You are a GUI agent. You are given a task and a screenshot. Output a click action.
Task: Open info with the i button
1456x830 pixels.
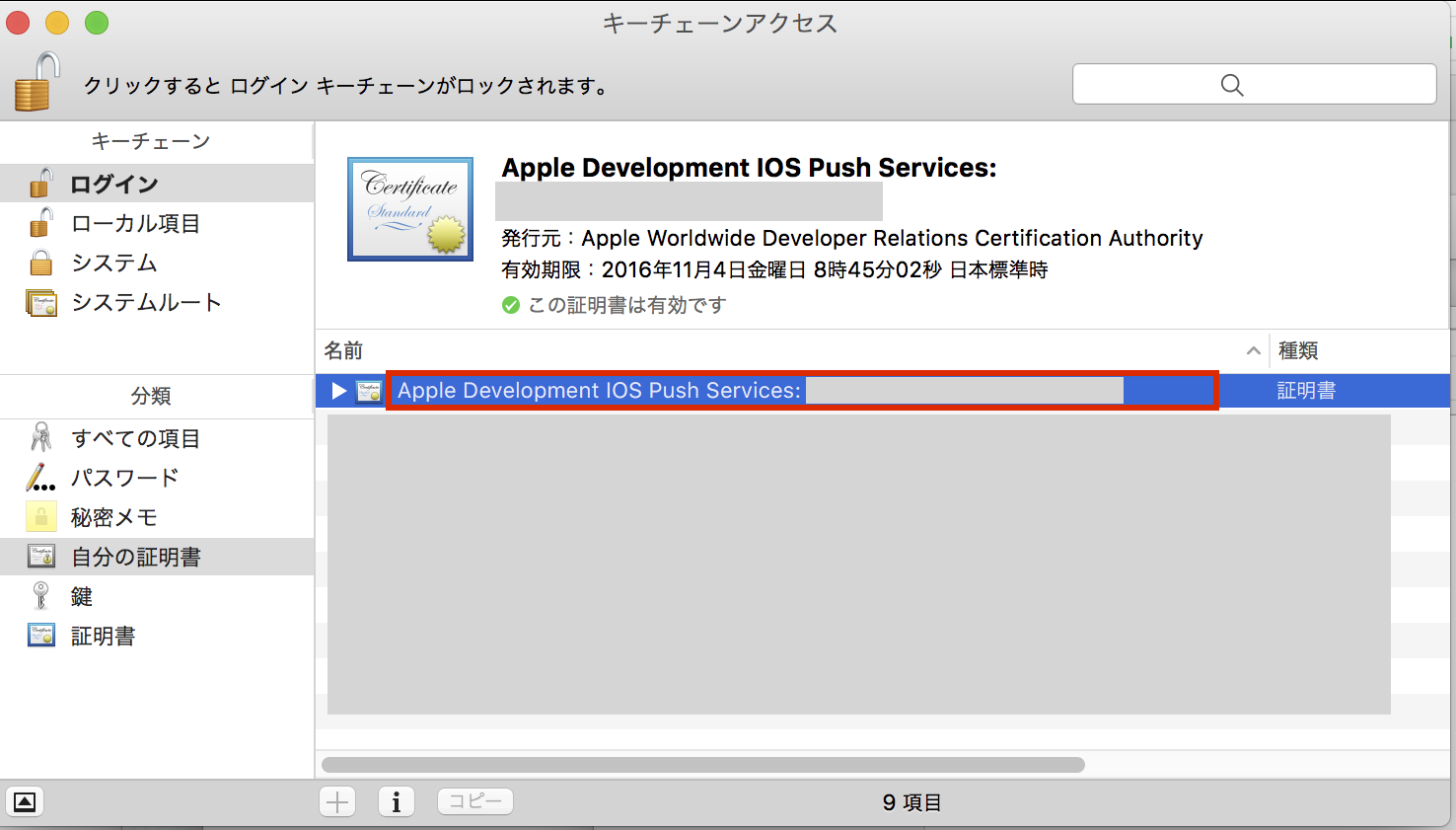click(x=396, y=802)
